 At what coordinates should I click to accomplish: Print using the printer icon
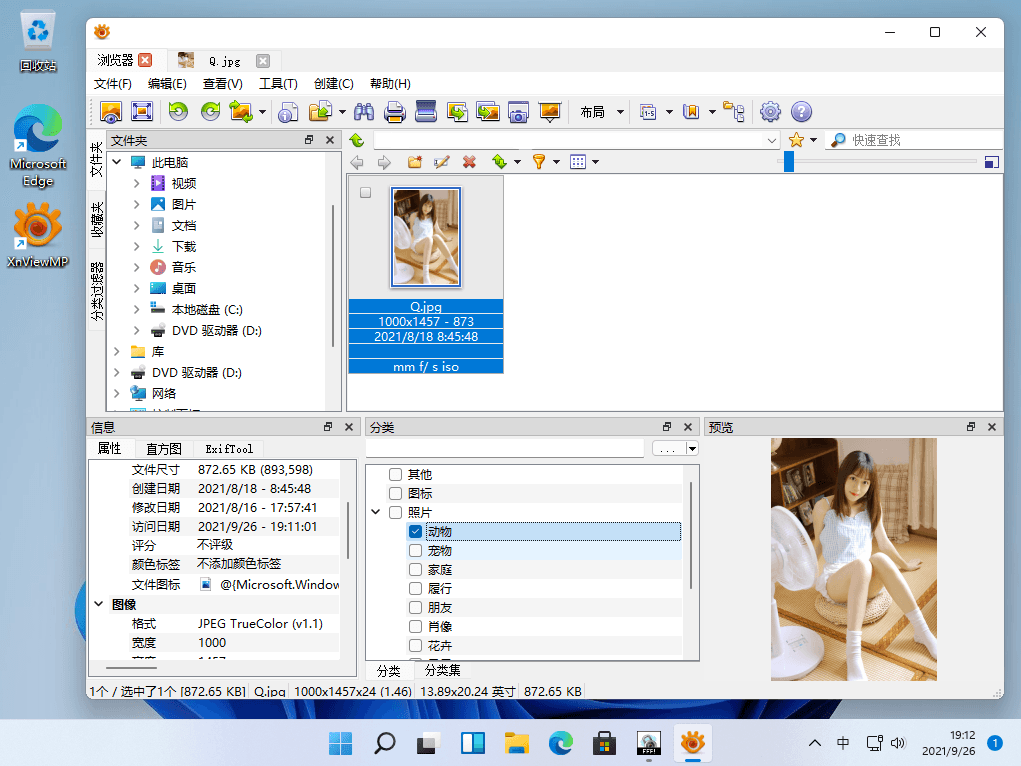[x=395, y=112]
